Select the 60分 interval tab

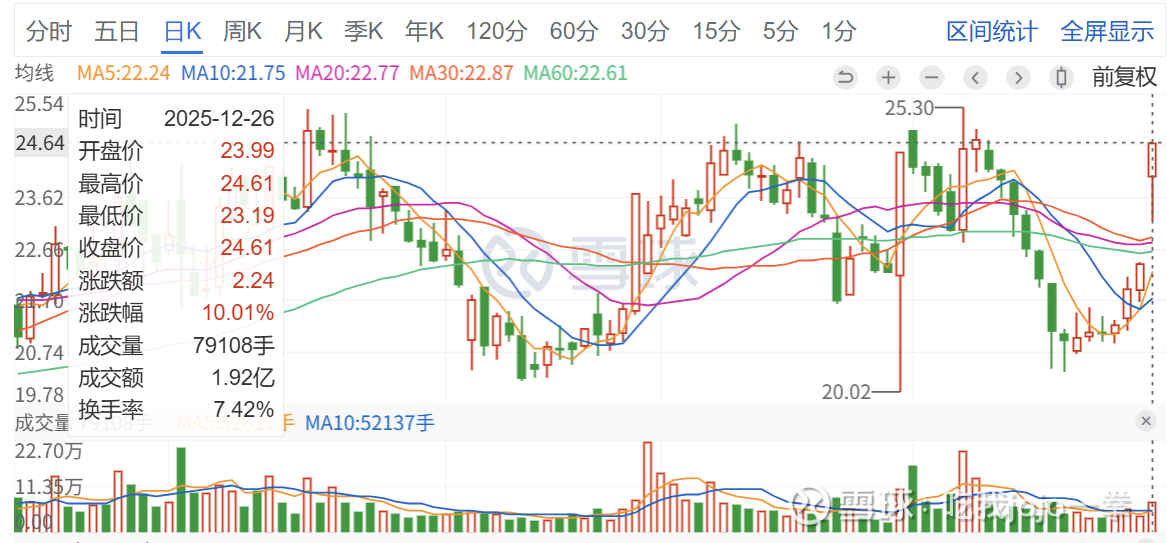click(x=574, y=31)
